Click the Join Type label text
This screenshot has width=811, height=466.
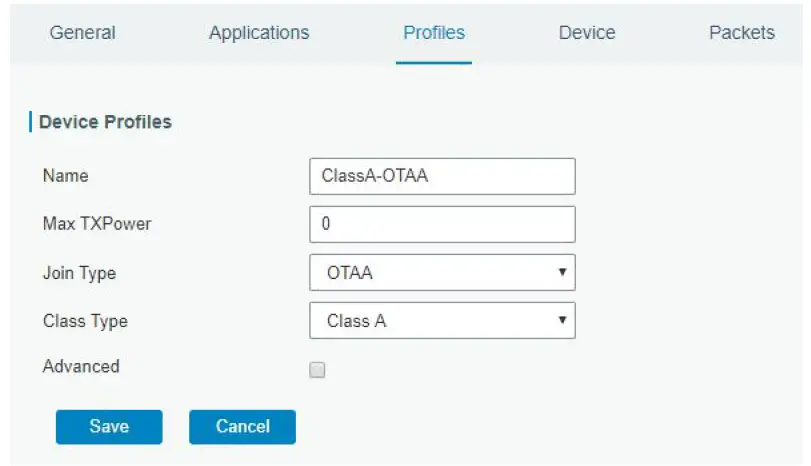click(79, 272)
